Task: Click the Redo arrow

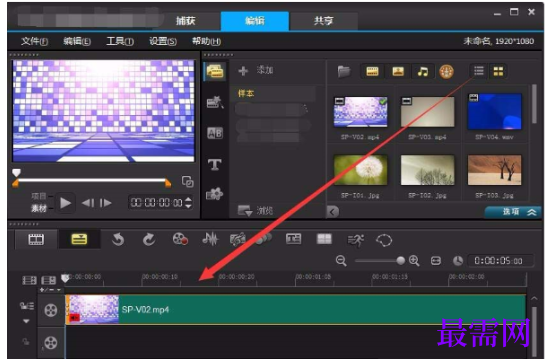Action: coord(149,240)
